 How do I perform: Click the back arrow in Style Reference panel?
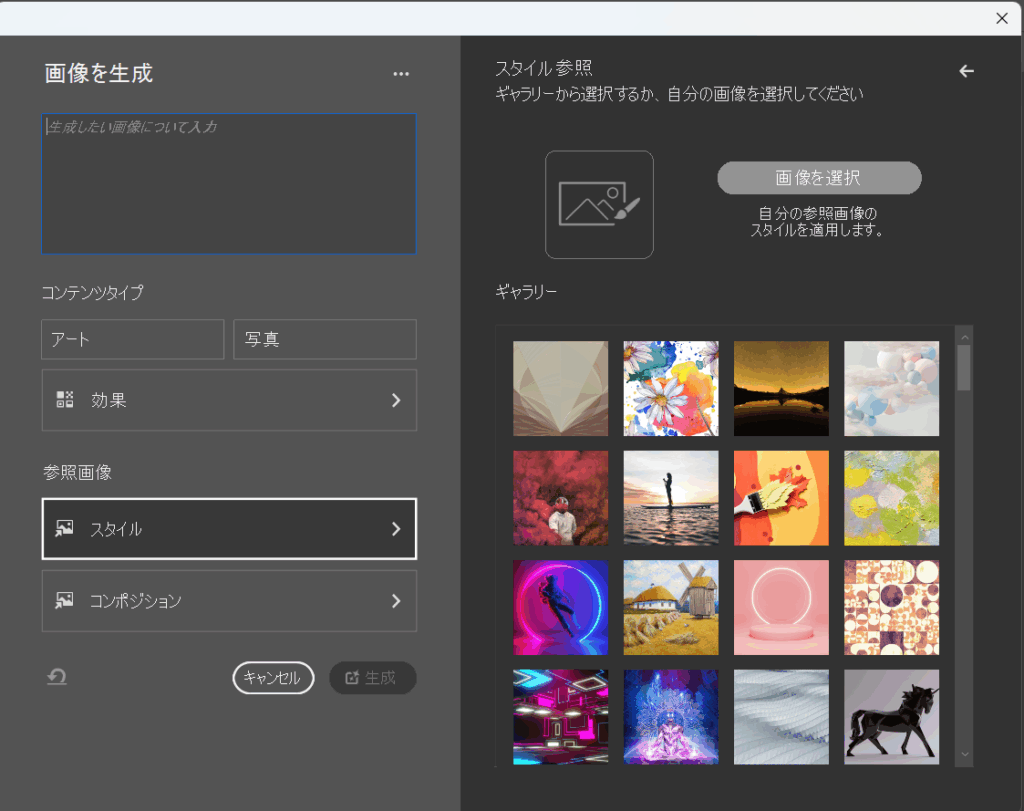[966, 71]
